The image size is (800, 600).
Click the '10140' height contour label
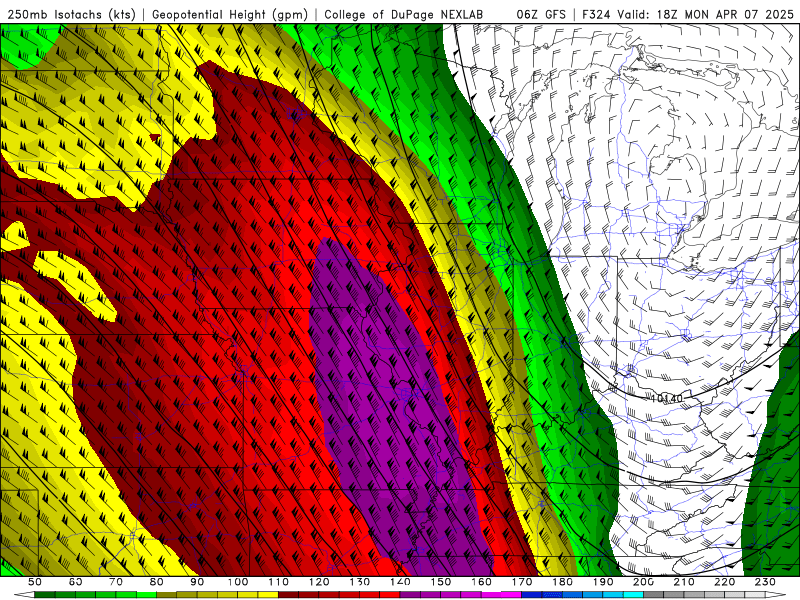click(x=667, y=397)
